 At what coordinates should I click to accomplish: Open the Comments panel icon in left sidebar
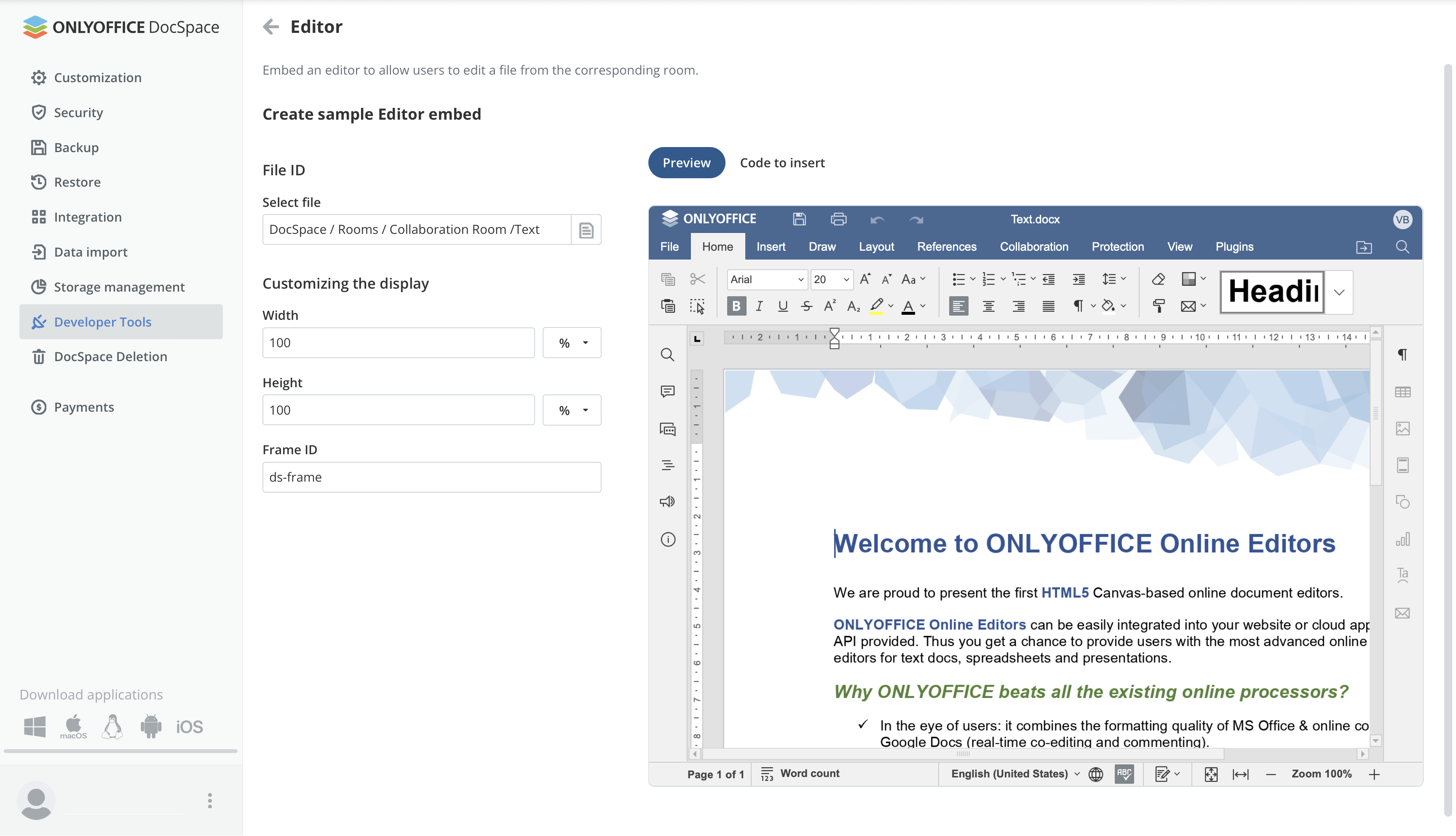click(667, 391)
